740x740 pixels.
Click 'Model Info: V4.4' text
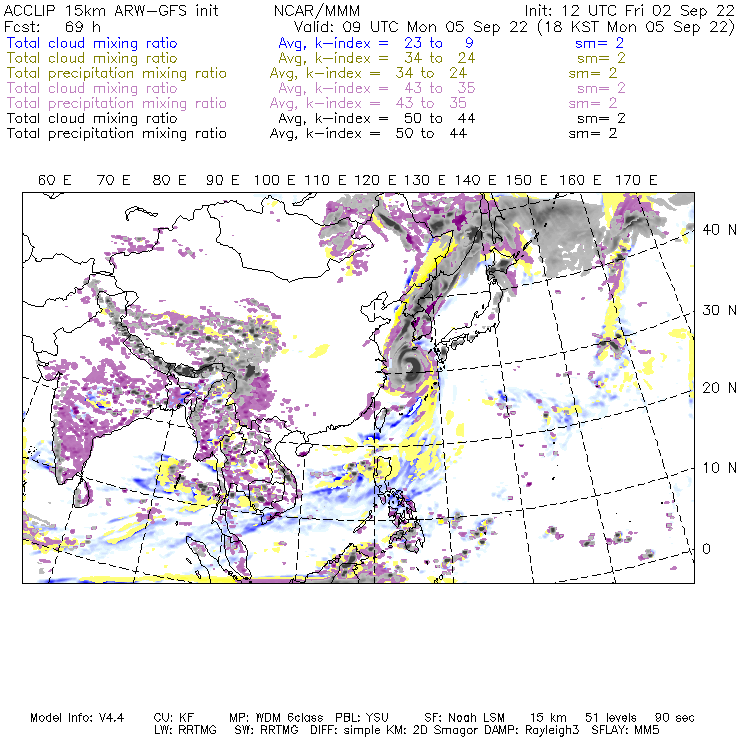[77, 718]
